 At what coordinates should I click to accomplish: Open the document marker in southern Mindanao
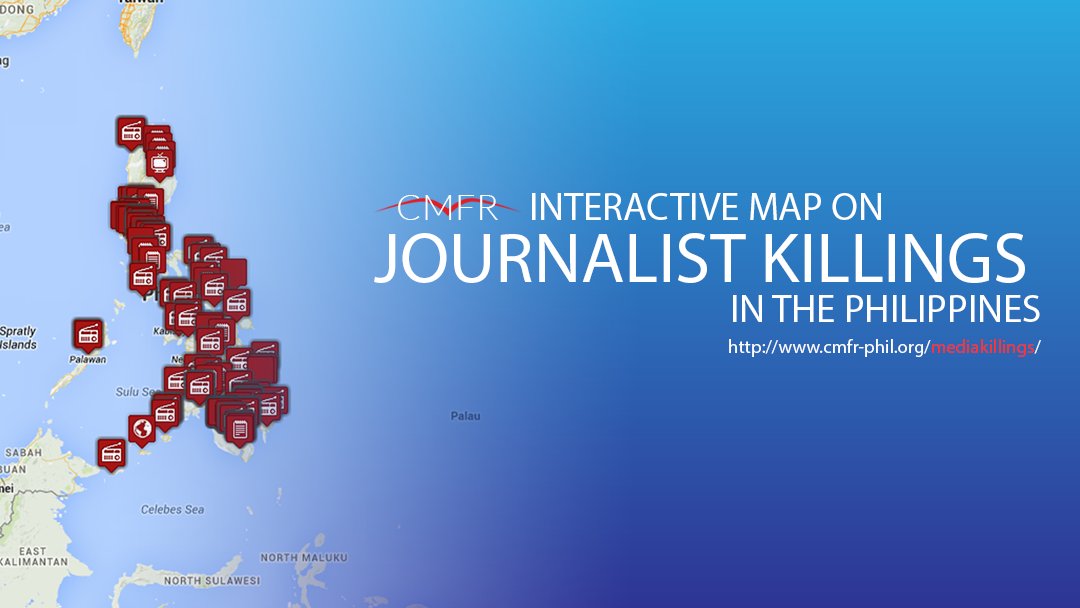point(240,430)
